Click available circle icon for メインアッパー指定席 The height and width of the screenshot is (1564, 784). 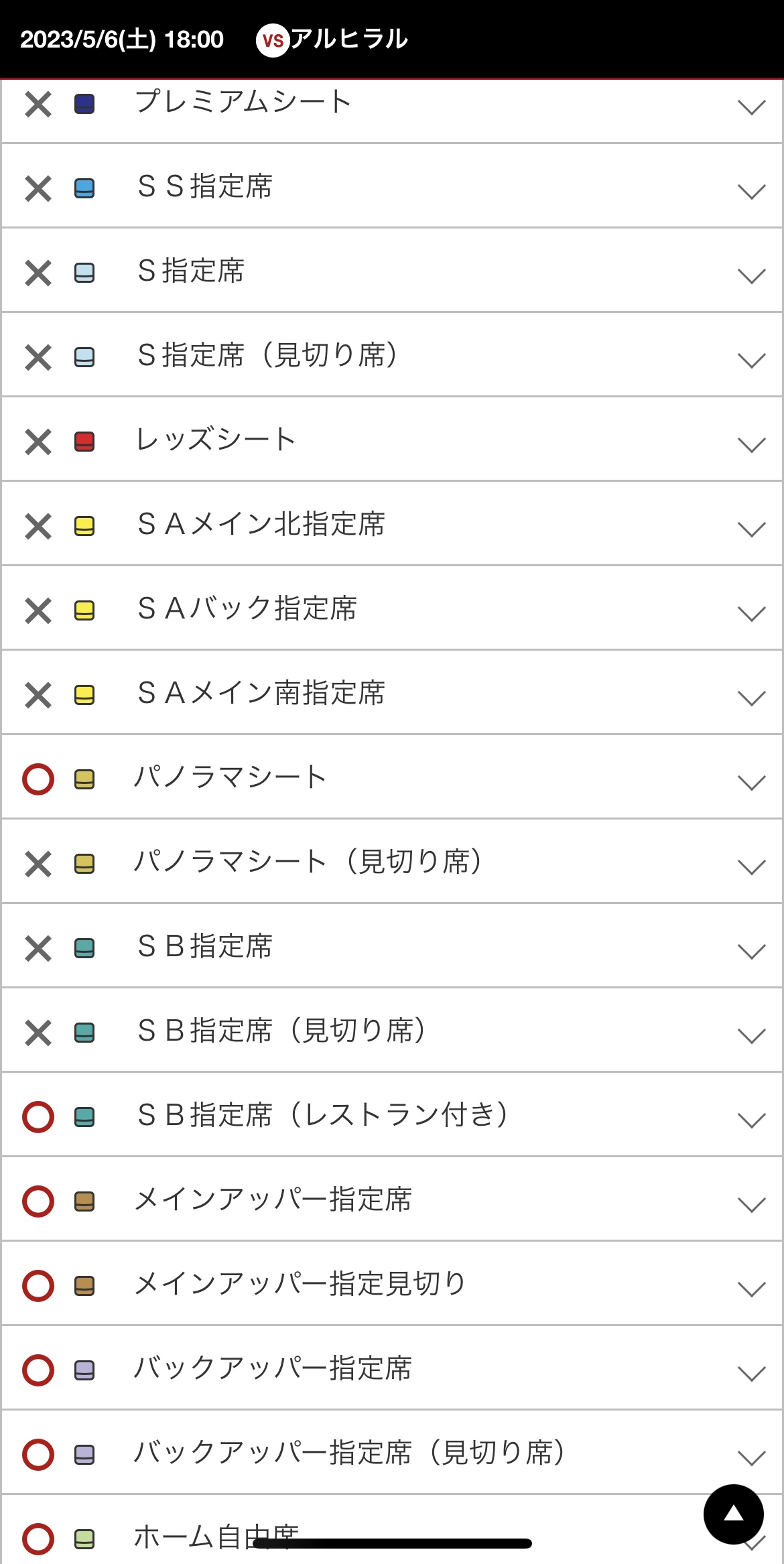point(38,1201)
